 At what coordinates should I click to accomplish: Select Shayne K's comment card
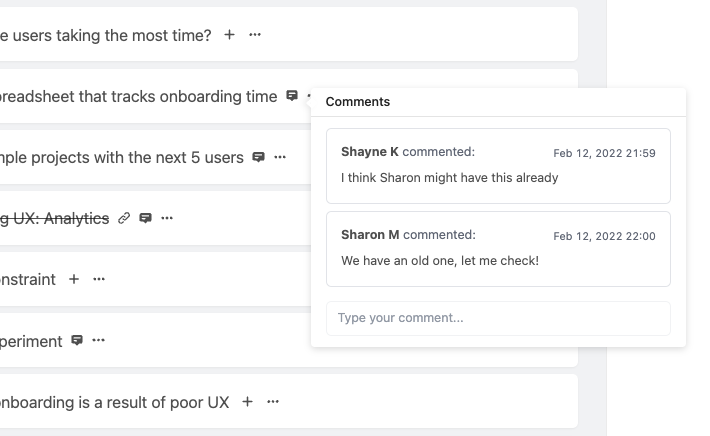(x=498, y=166)
